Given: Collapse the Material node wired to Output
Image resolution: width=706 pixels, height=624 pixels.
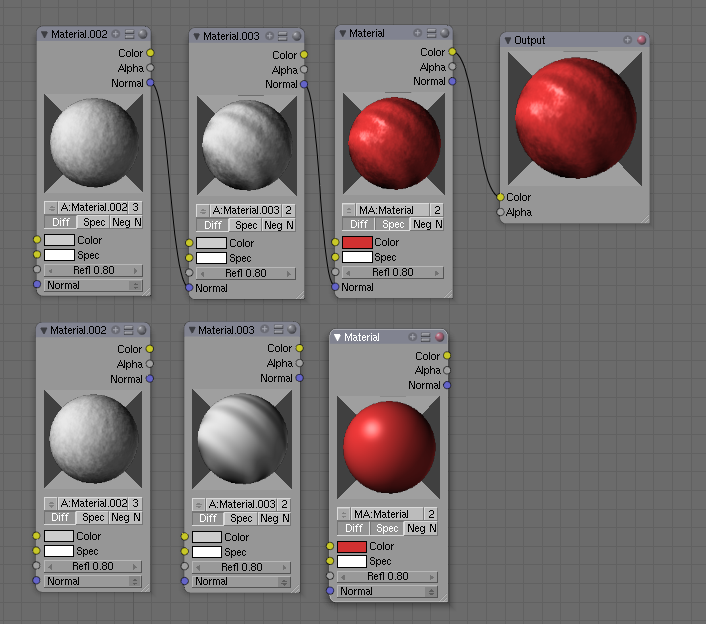Looking at the screenshot, I should (x=343, y=34).
